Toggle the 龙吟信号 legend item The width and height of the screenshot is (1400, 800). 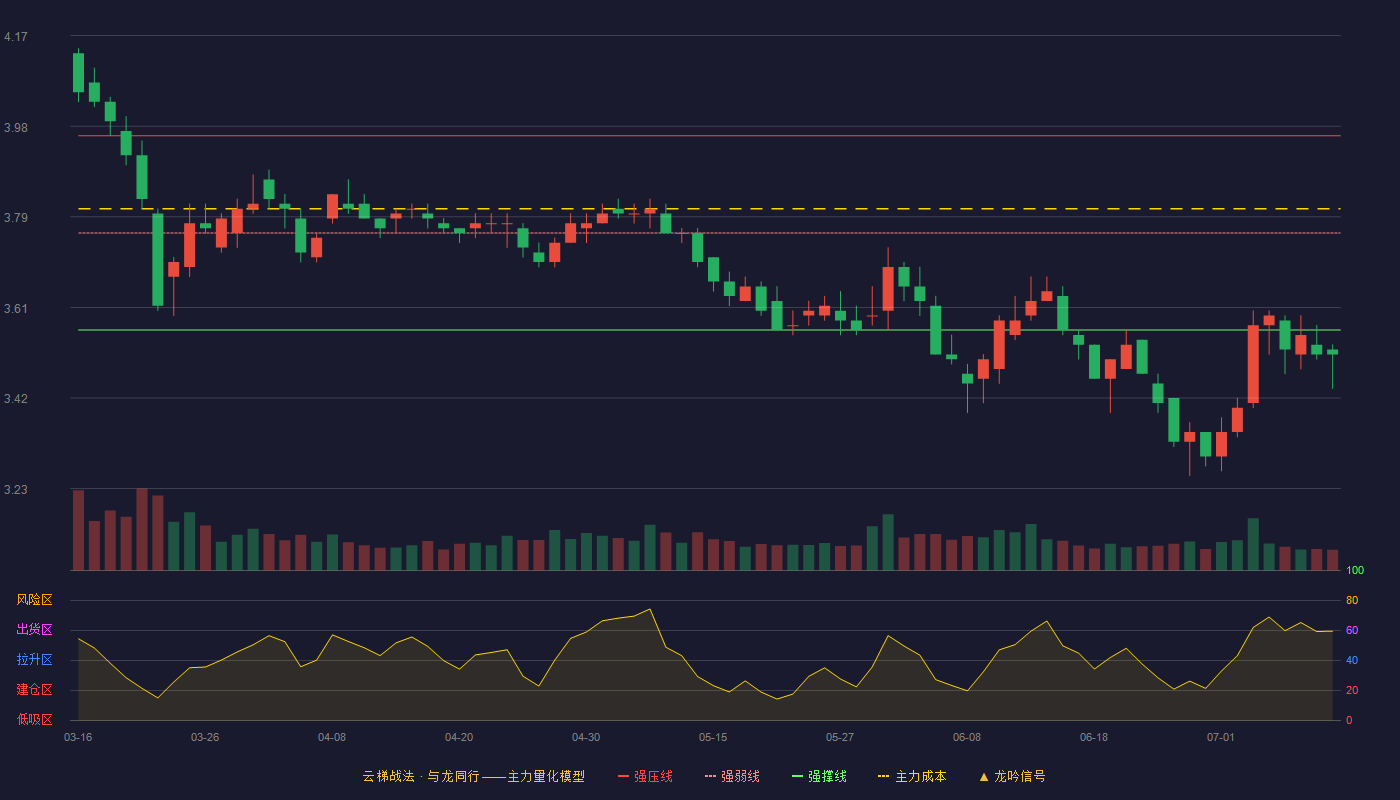[x=1012, y=776]
